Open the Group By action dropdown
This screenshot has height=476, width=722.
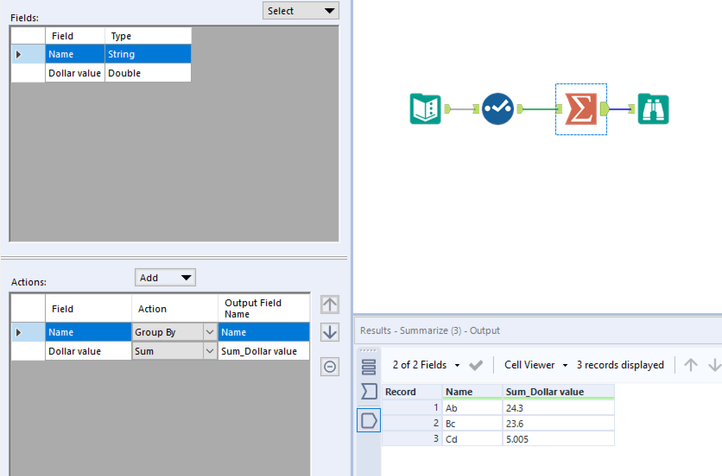point(210,332)
